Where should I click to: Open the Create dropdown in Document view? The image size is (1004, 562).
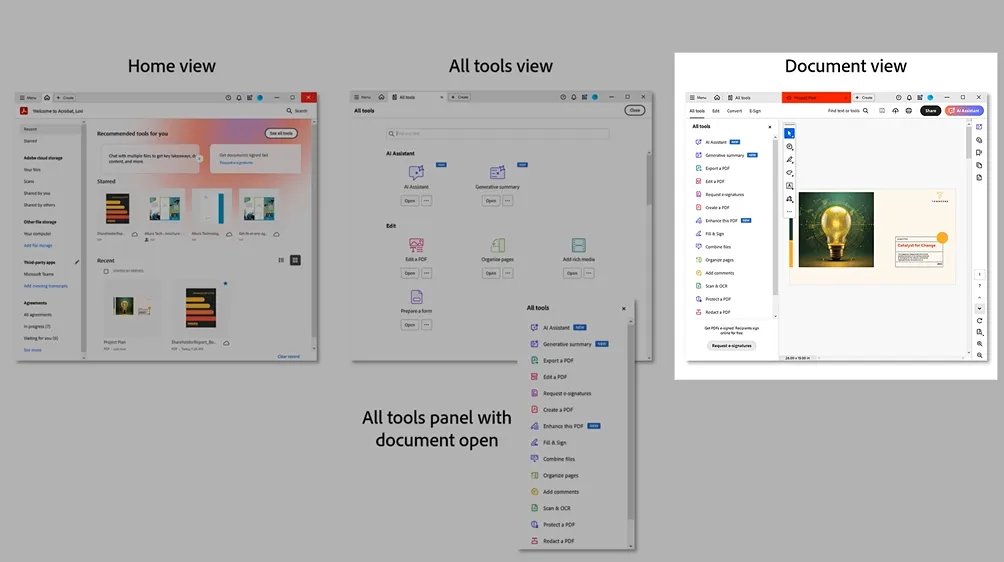[x=864, y=97]
